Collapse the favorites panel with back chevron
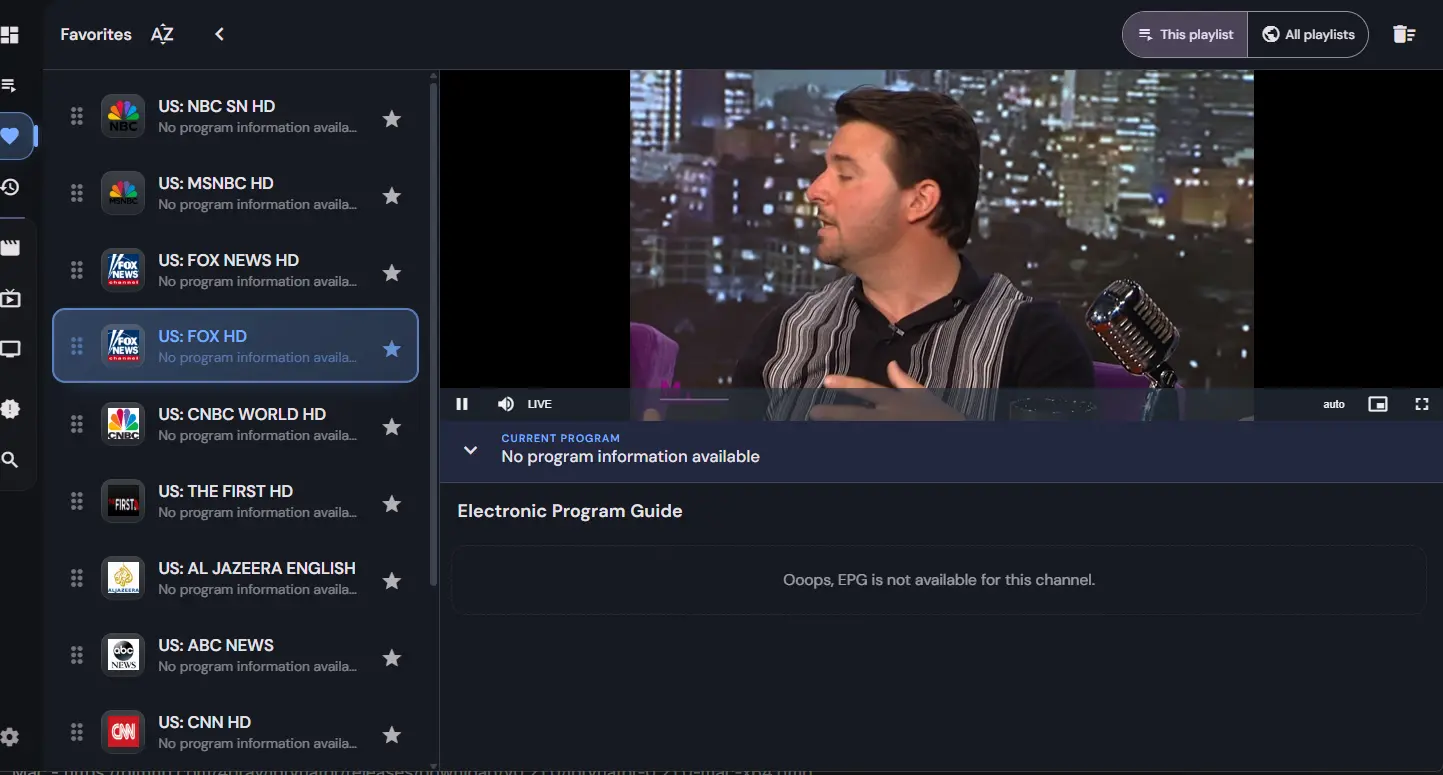1443x775 pixels. click(219, 34)
